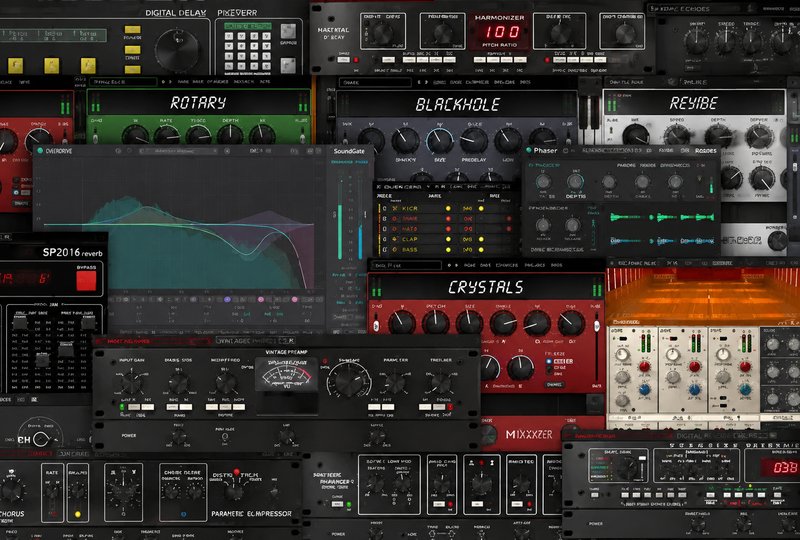Toggle the Phaser power indicator
The width and height of the screenshot is (800, 540).
click(529, 150)
